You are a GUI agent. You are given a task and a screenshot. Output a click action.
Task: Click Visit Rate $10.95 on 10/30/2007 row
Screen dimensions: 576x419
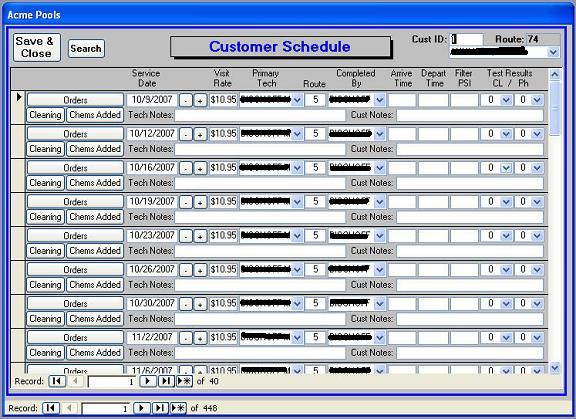[x=223, y=303]
